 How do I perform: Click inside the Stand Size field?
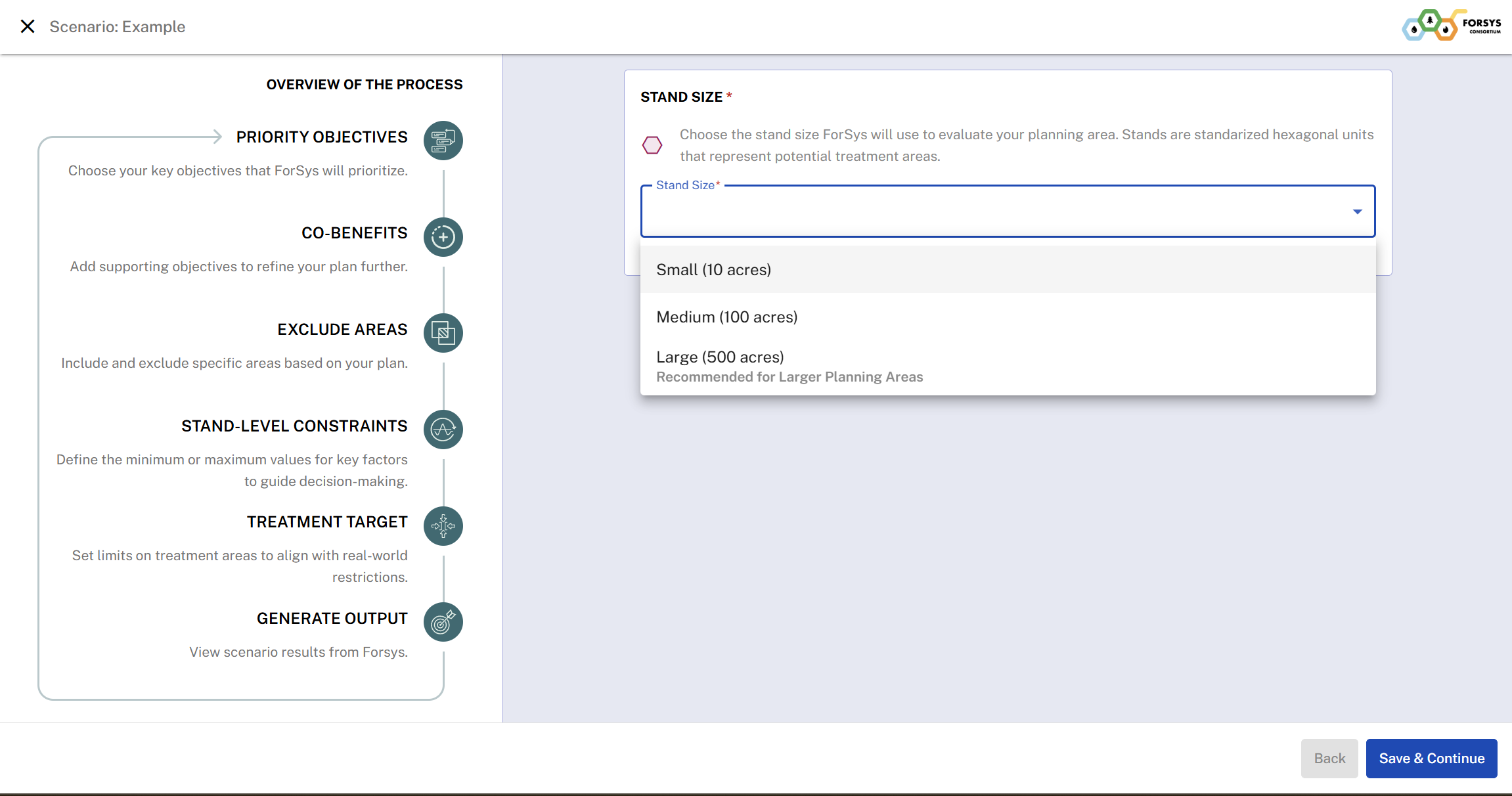(x=985, y=211)
